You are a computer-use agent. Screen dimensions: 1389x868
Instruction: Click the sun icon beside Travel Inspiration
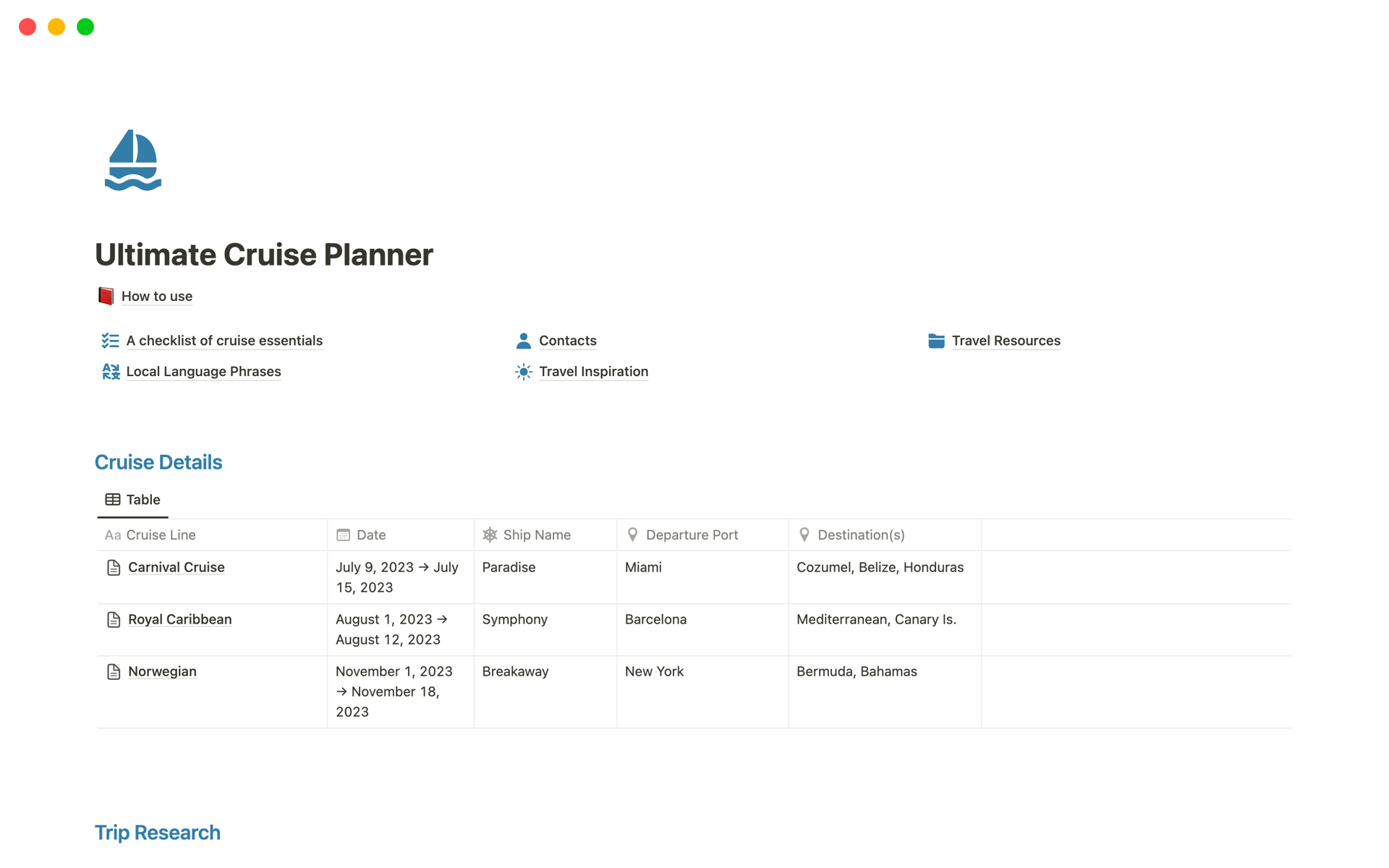click(x=524, y=372)
